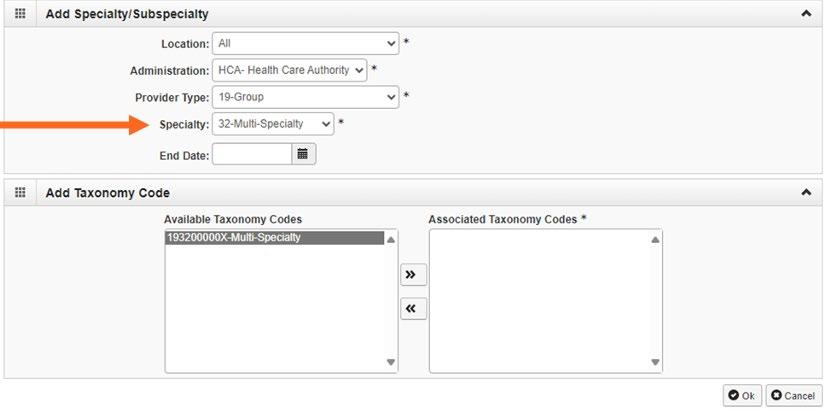Collapse the Add Taxonomy Code panel

(x=806, y=193)
